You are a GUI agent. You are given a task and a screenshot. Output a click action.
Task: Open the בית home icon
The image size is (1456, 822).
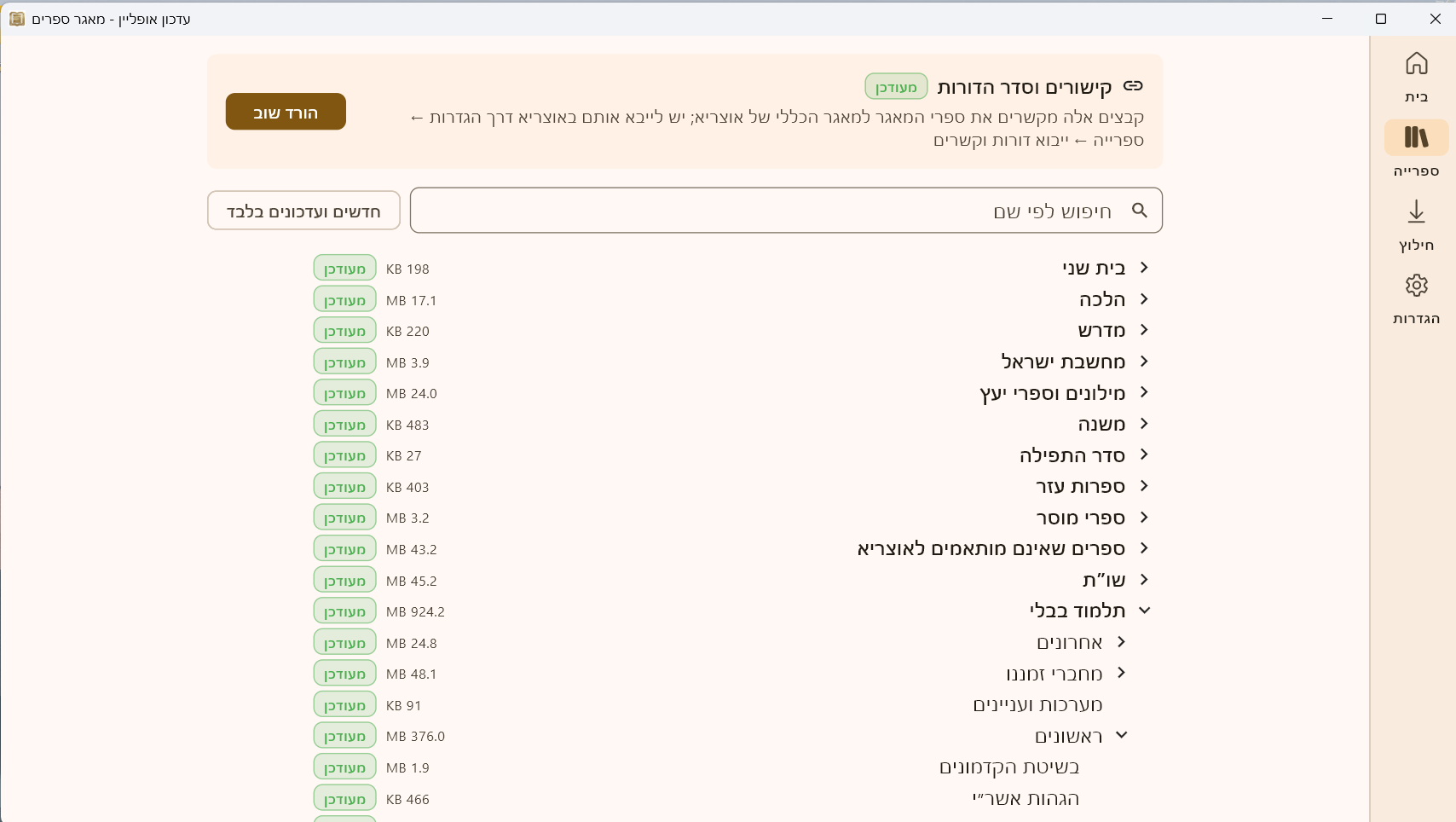[x=1416, y=64]
